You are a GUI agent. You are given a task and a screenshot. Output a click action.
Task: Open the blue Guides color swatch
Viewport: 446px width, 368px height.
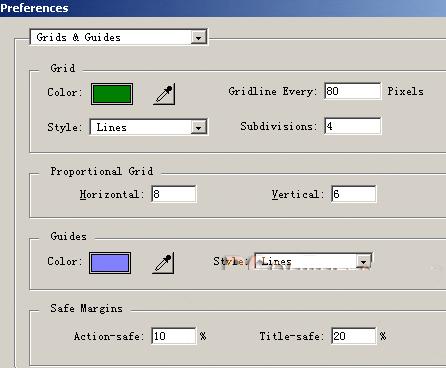110,263
